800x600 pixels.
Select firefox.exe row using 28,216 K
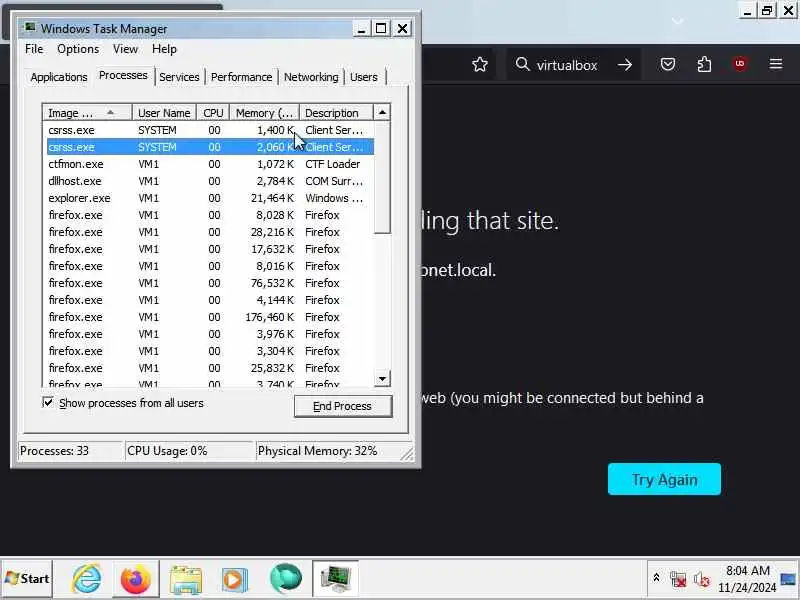click(210, 232)
